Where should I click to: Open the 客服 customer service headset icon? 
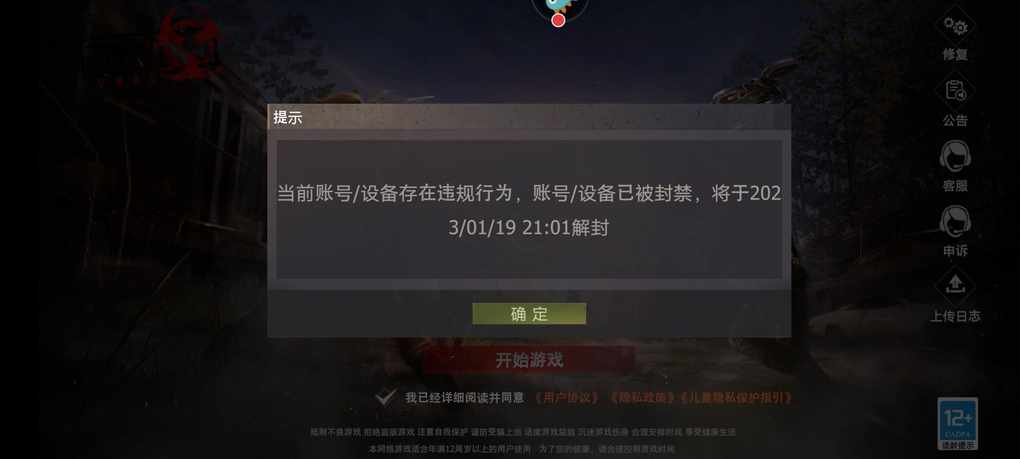coord(955,157)
